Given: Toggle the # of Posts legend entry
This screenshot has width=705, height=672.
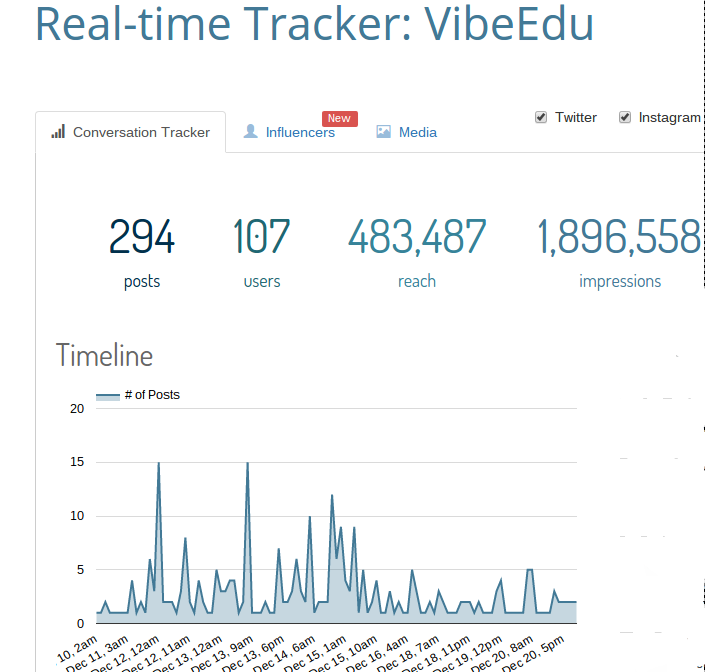Looking at the screenshot, I should [x=138, y=395].
